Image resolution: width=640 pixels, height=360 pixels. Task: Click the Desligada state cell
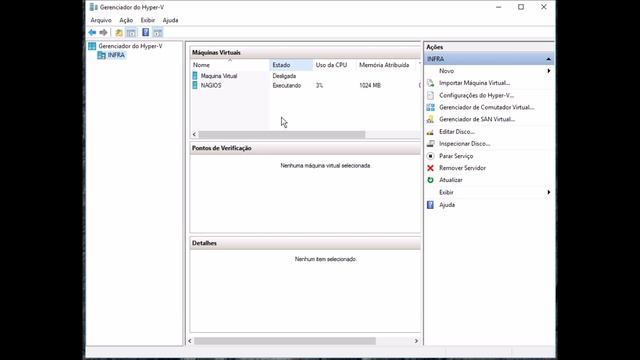(x=284, y=76)
